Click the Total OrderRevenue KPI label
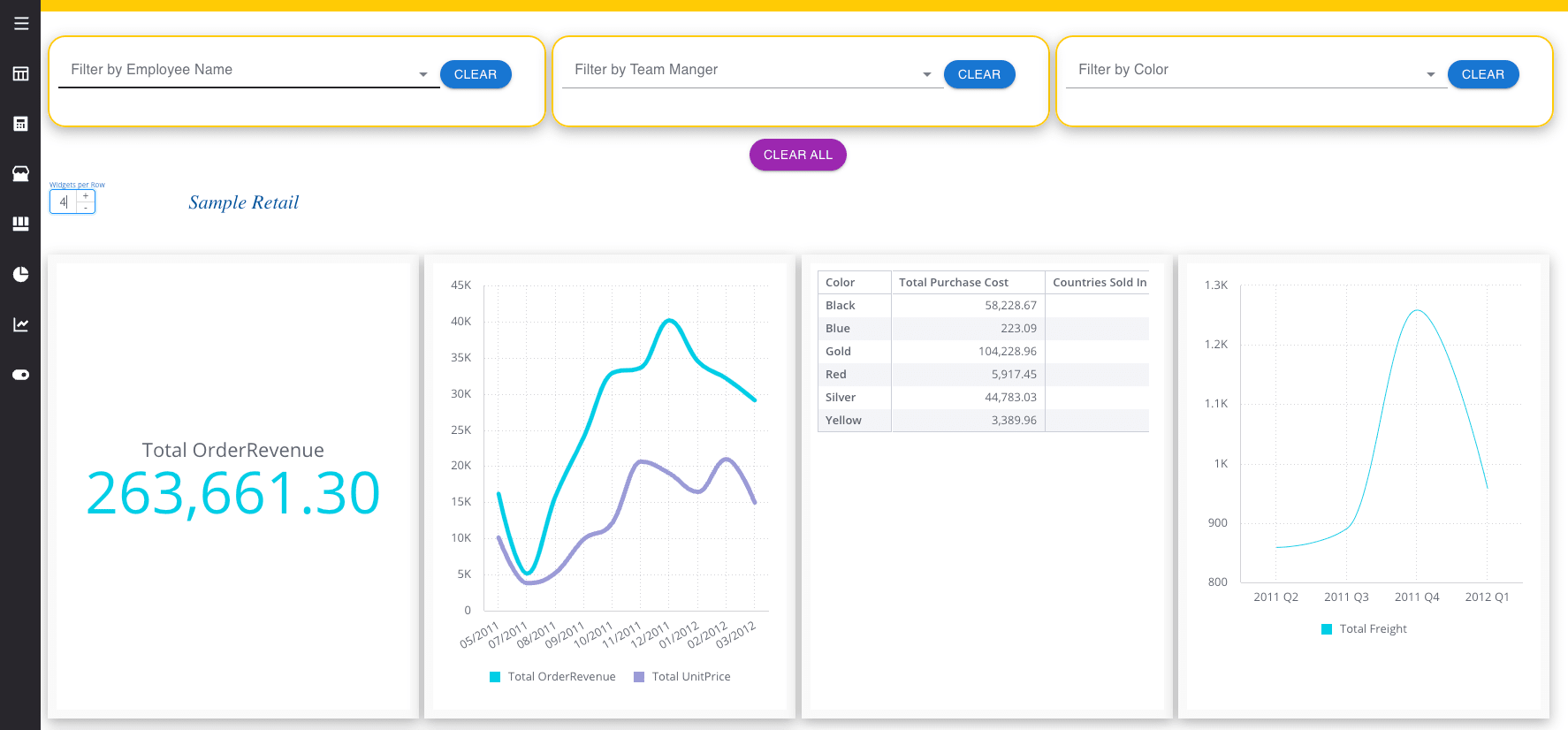1568x730 pixels. [x=233, y=450]
